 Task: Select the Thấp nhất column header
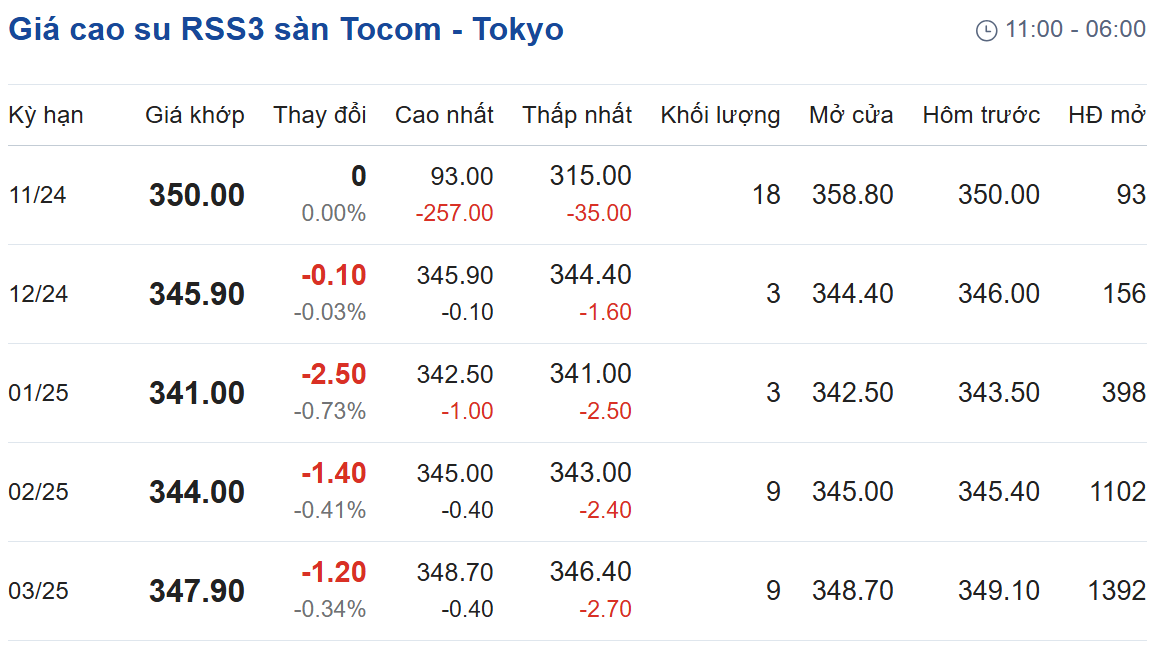[577, 115]
